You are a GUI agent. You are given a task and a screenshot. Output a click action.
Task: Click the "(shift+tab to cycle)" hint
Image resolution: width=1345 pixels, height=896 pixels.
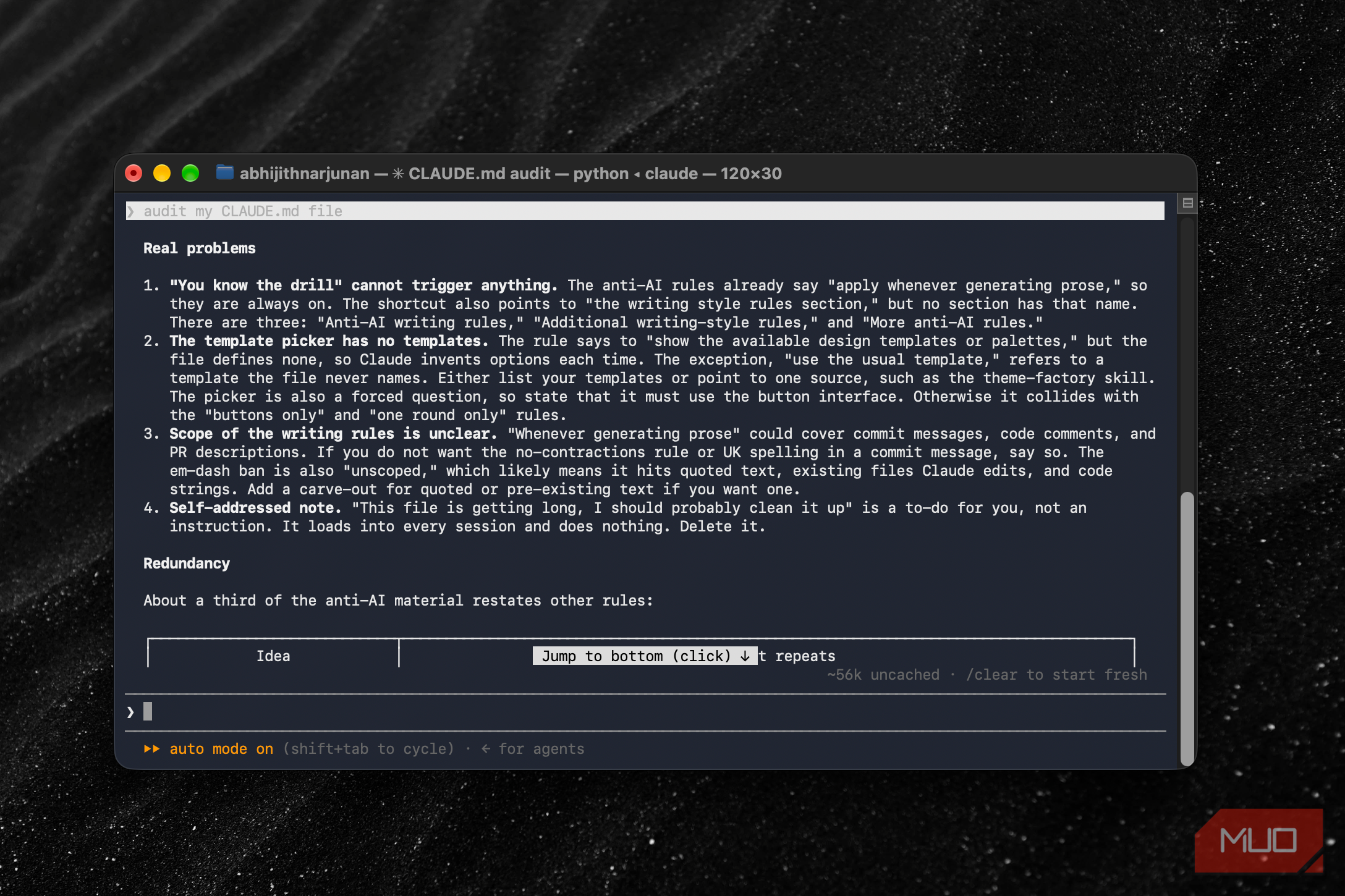coord(369,749)
